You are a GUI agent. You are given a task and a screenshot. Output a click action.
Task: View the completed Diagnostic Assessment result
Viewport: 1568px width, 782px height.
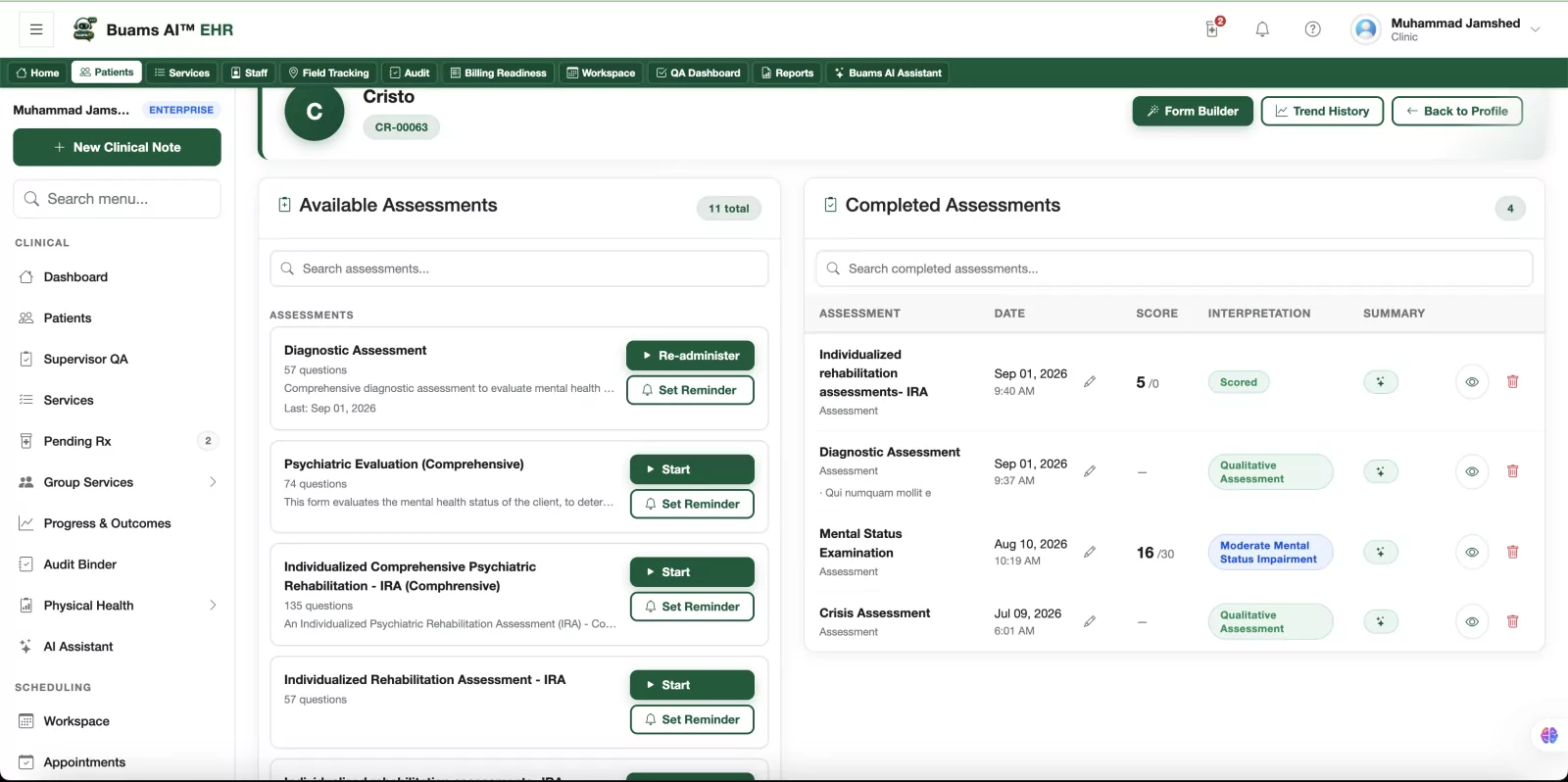point(1472,471)
